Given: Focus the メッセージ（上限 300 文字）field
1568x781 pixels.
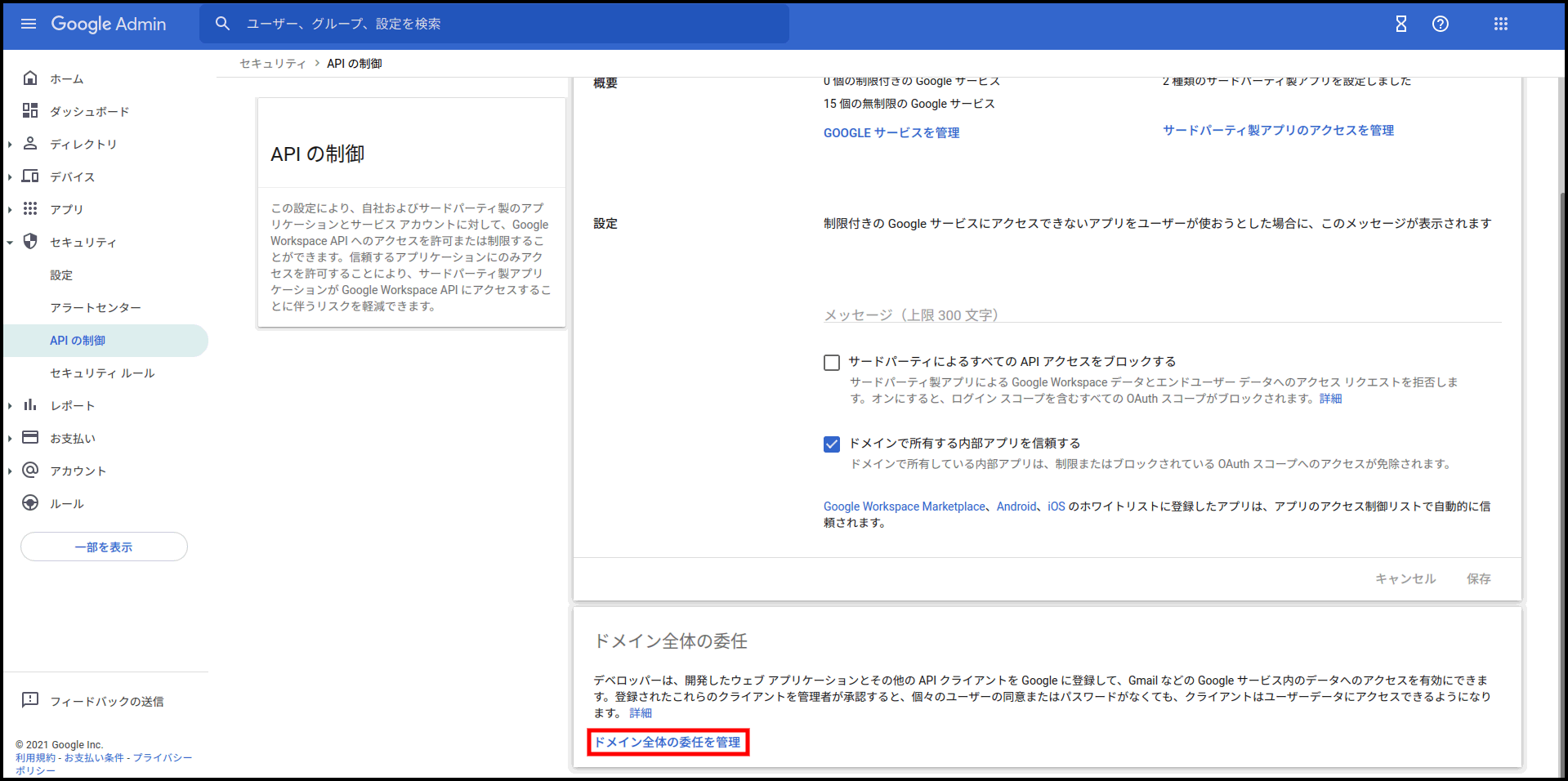Looking at the screenshot, I should pos(1162,314).
